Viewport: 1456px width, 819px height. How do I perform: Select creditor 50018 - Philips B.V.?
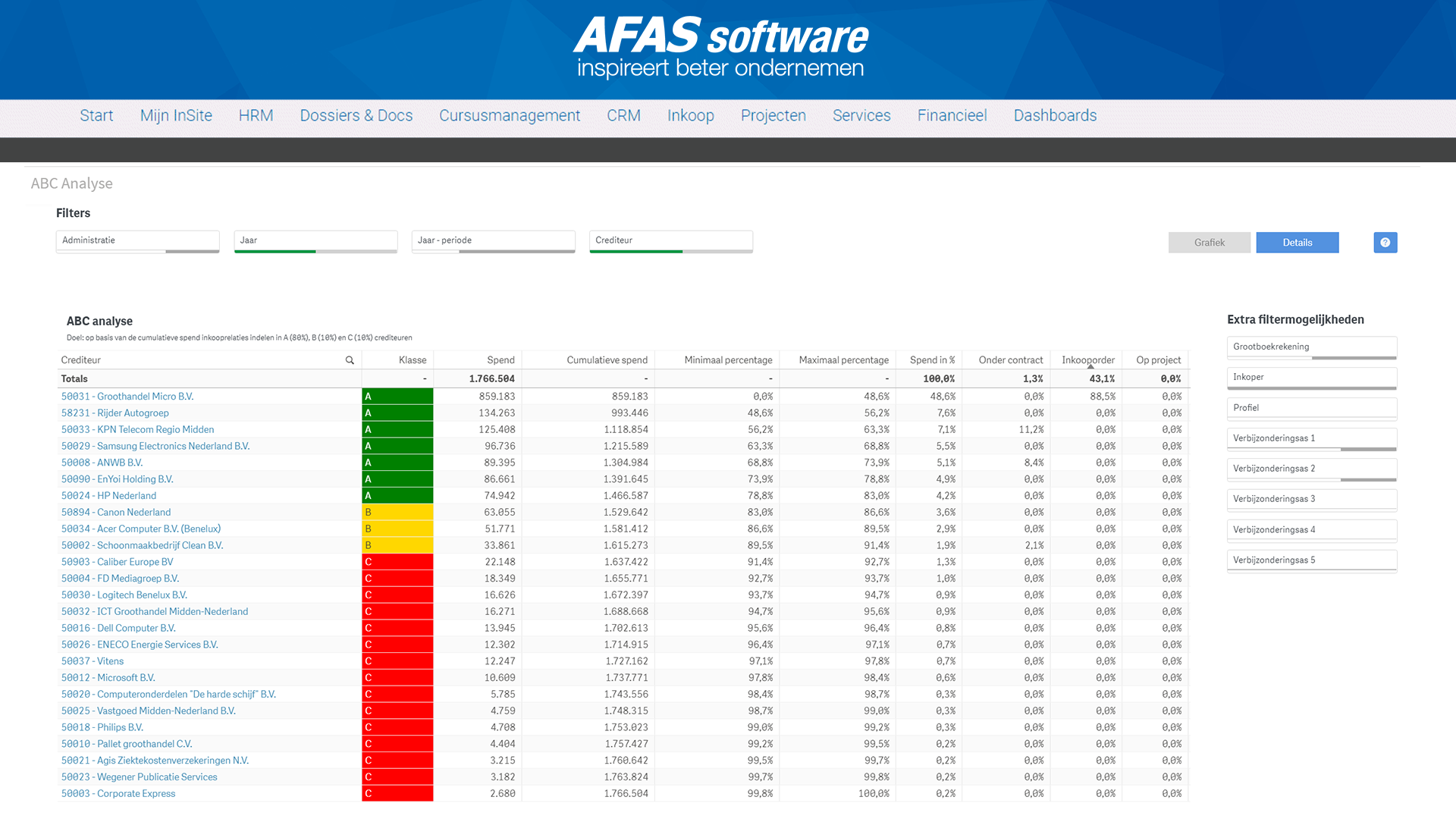pos(102,728)
